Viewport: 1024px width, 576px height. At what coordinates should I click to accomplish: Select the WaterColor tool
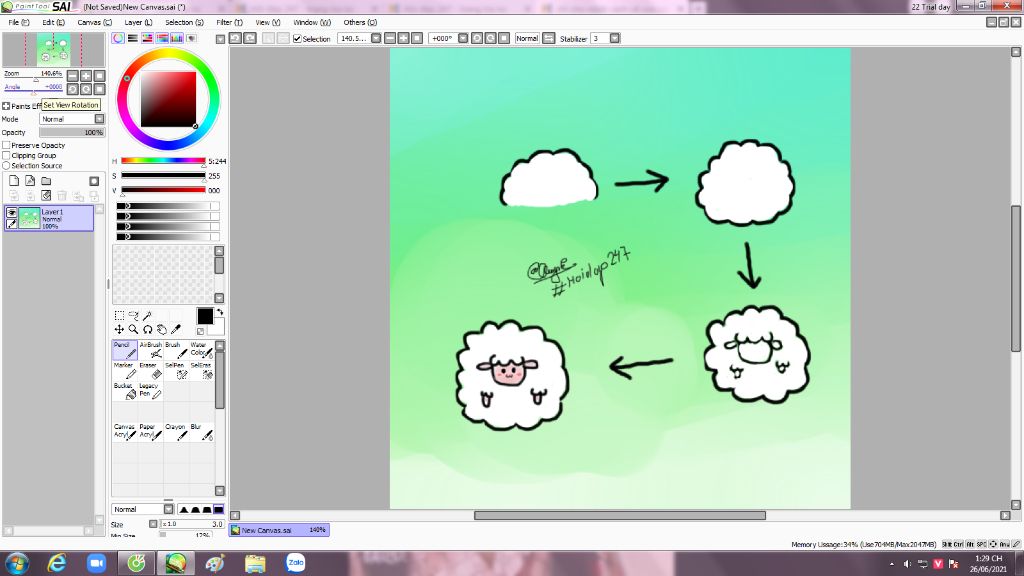pyautogui.click(x=201, y=350)
